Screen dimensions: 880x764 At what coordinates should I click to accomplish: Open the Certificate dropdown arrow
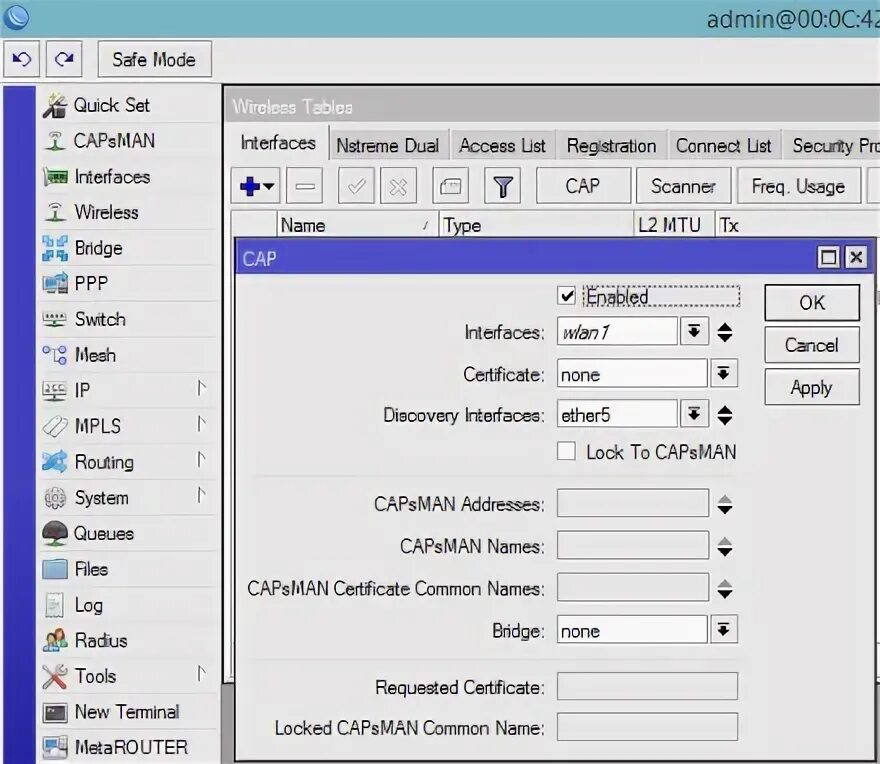click(x=723, y=373)
